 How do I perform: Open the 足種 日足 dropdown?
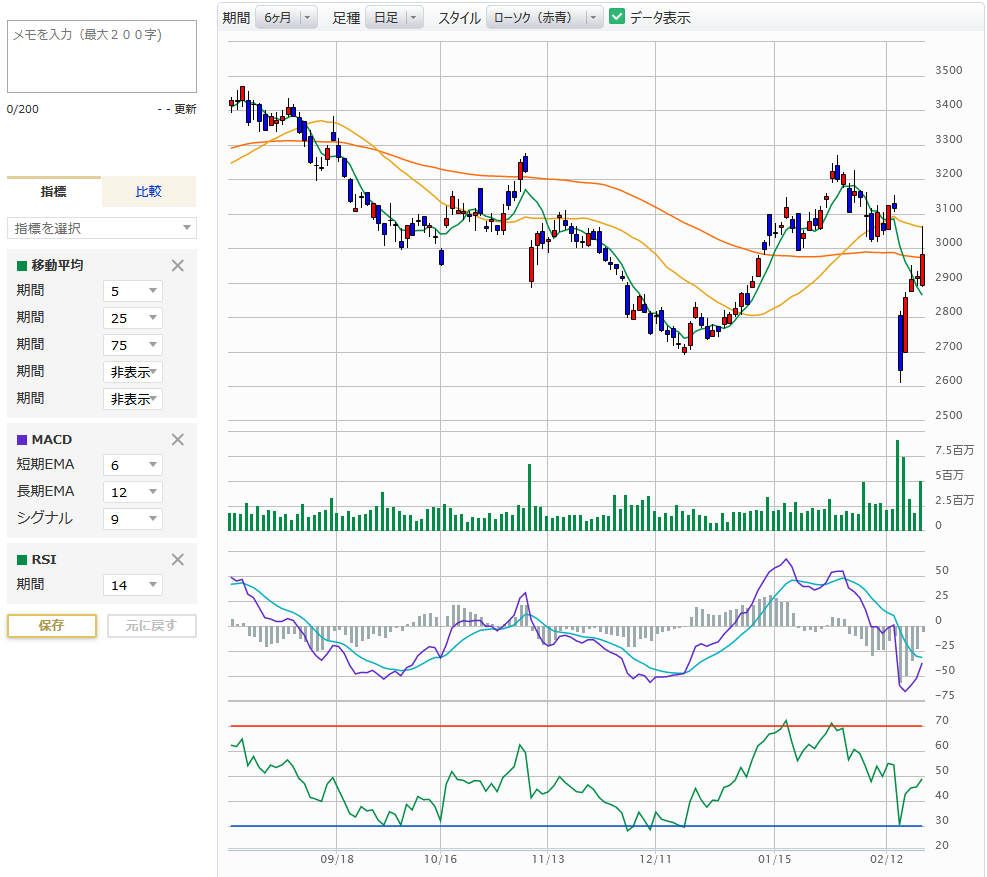point(394,17)
